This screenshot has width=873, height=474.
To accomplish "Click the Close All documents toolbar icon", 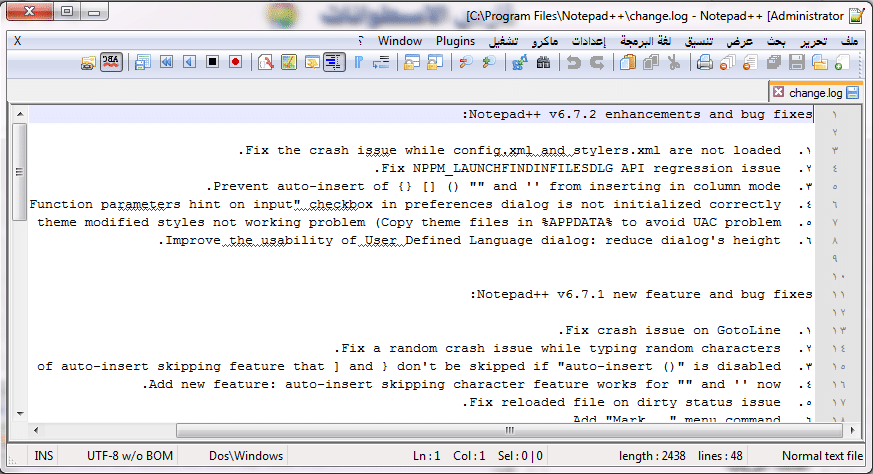I will (727, 62).
